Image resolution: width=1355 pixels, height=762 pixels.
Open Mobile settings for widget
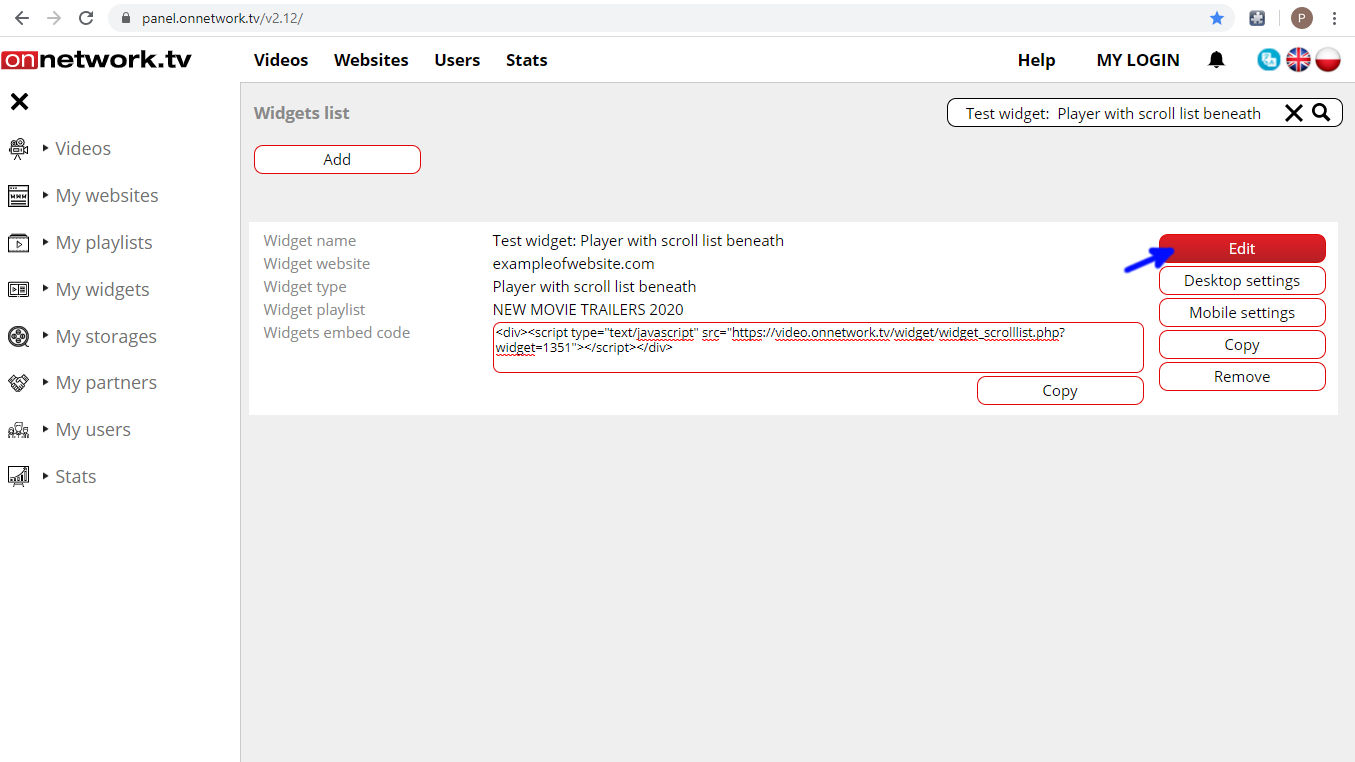point(1242,312)
